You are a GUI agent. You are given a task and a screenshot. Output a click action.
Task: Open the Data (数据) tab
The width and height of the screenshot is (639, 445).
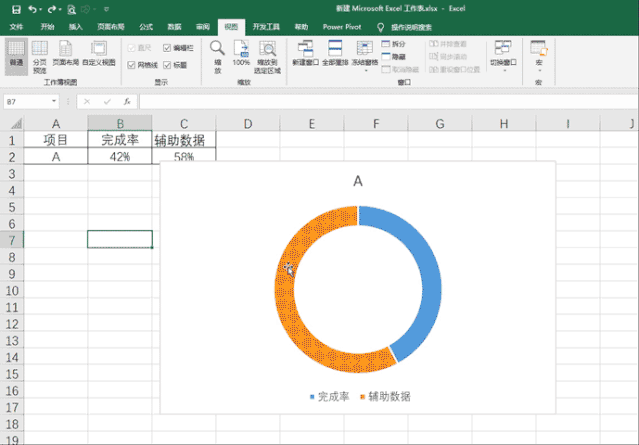(174, 27)
